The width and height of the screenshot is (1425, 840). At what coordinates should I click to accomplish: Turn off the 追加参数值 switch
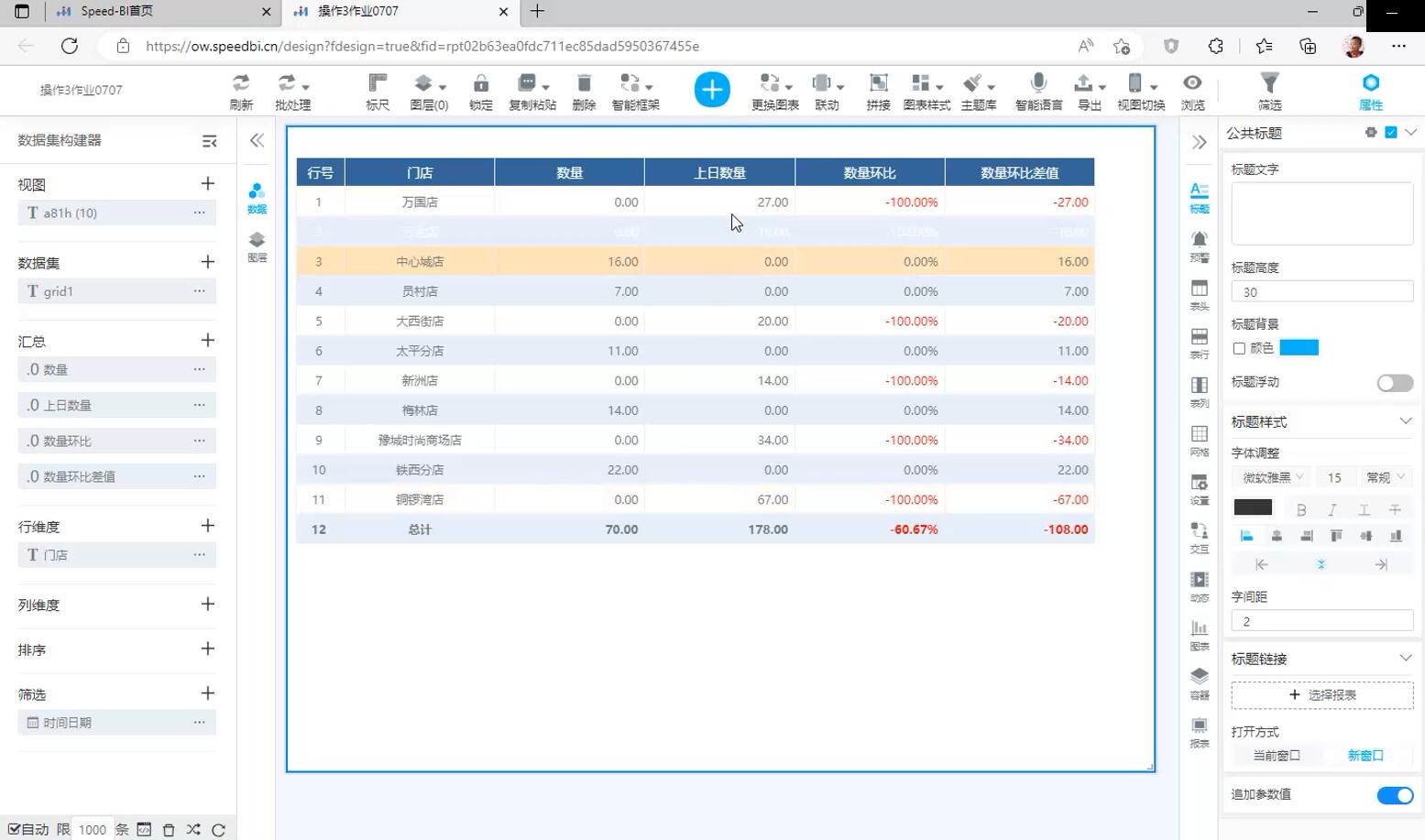point(1394,795)
